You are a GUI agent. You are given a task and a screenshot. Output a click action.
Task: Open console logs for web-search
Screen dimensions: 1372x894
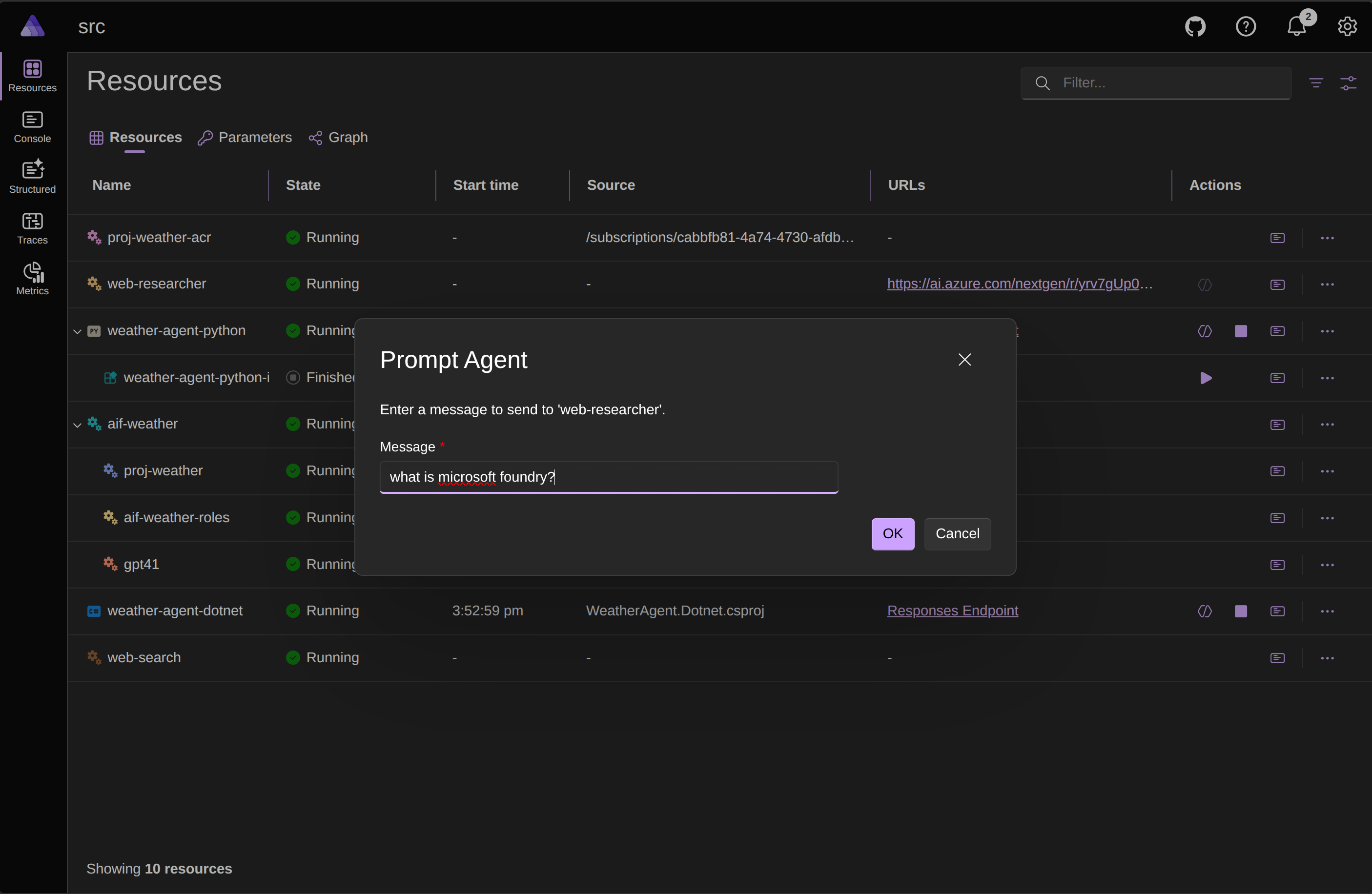tap(1277, 658)
